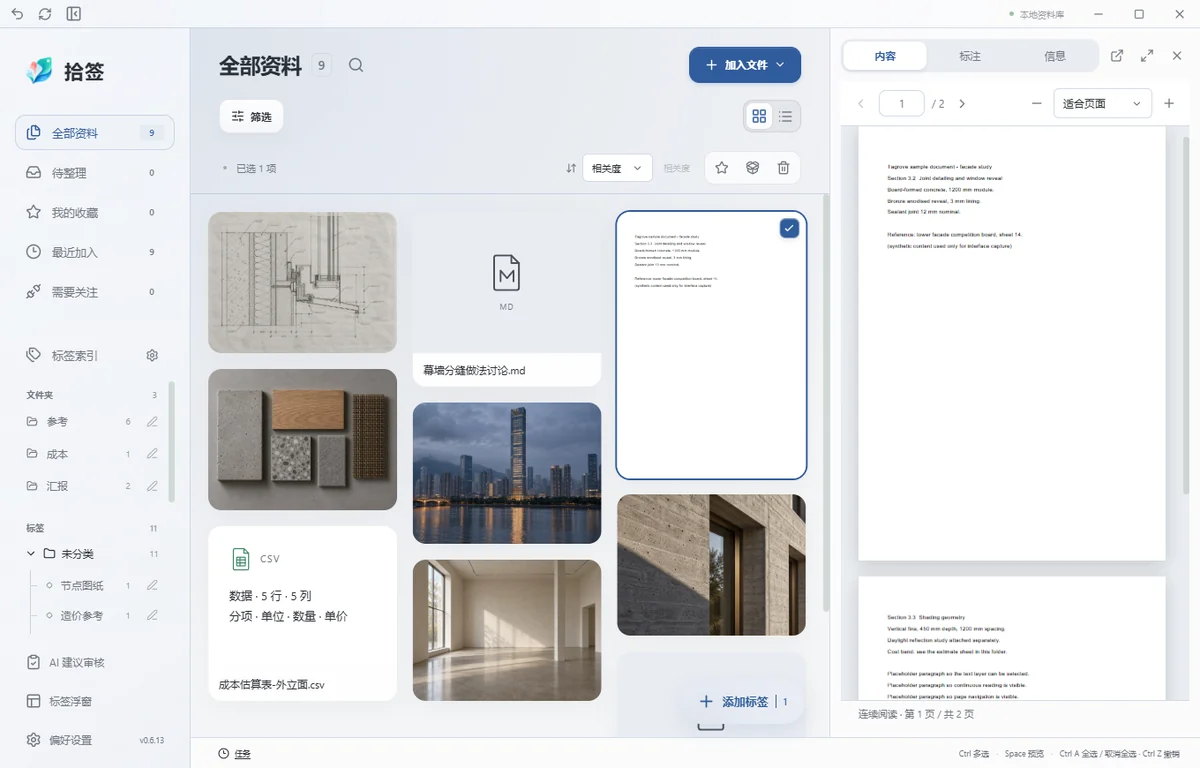The image size is (1200, 768).
Task: Open the 适合页面 zoom dropdown
Action: 1102,103
